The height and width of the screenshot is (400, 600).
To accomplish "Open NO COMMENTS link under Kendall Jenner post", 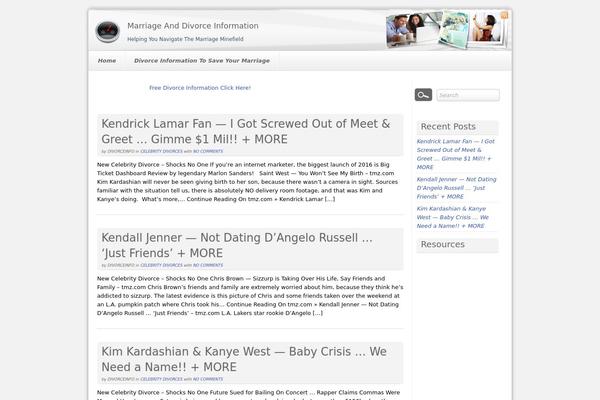I will pos(208,265).
